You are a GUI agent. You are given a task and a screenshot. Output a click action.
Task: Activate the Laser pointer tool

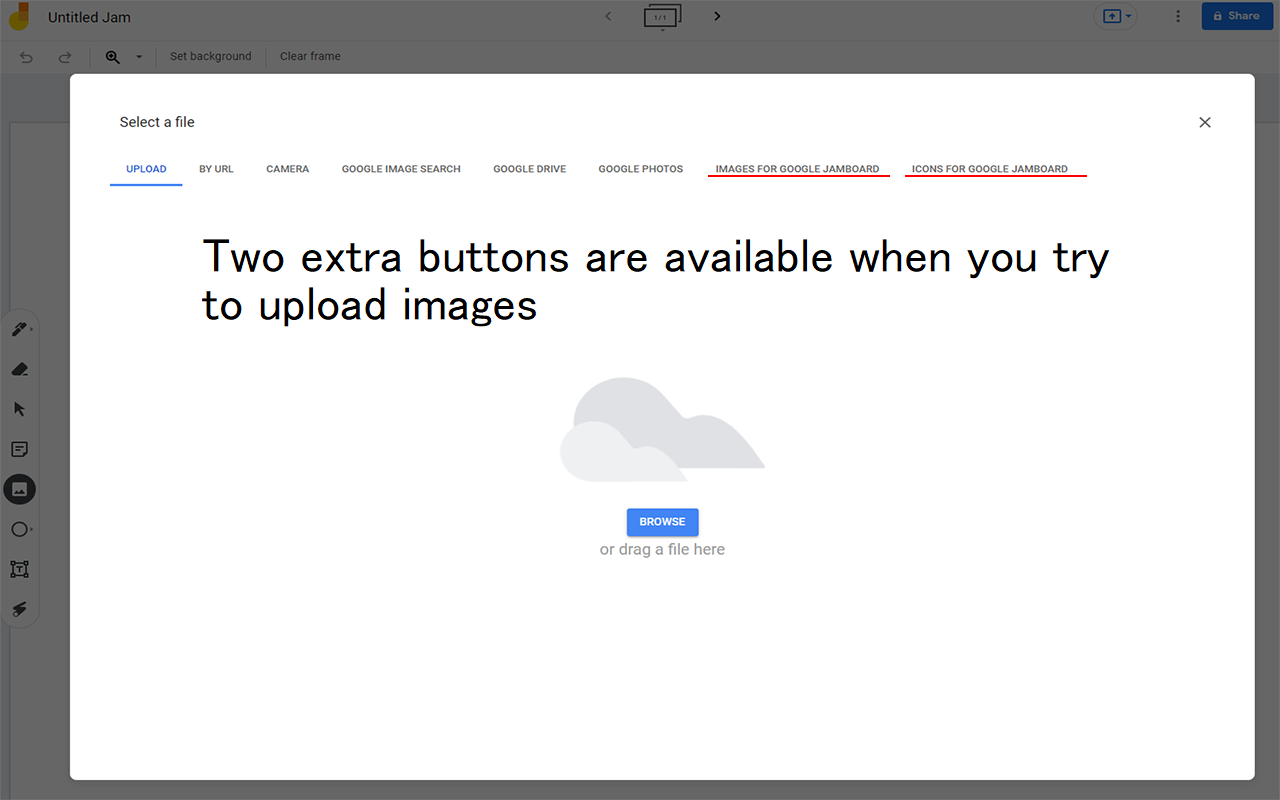[20, 609]
